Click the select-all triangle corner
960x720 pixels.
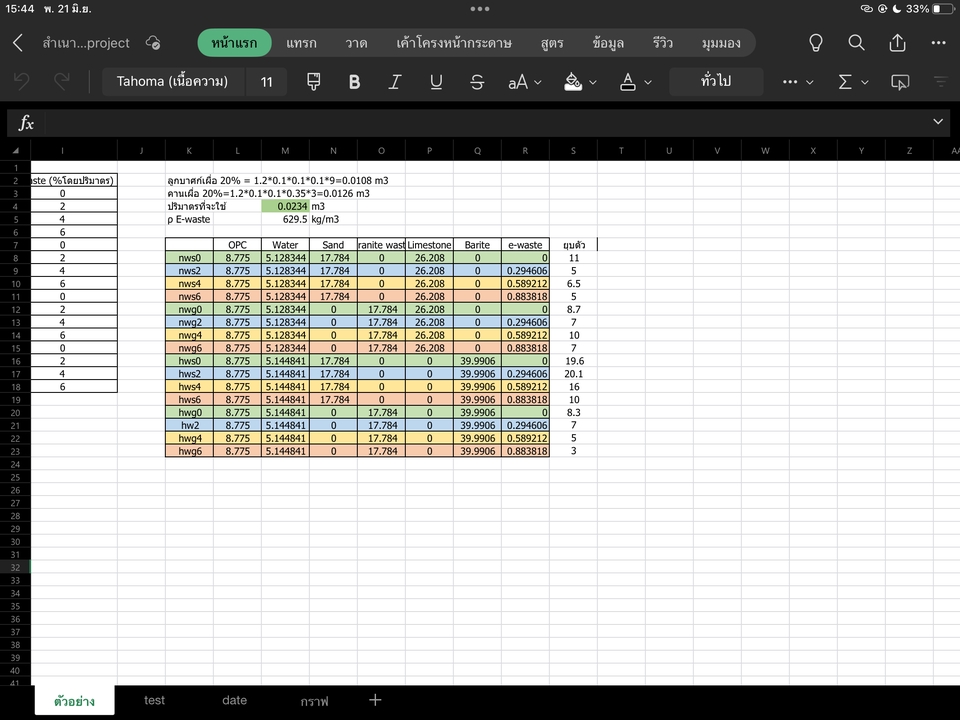(15, 151)
